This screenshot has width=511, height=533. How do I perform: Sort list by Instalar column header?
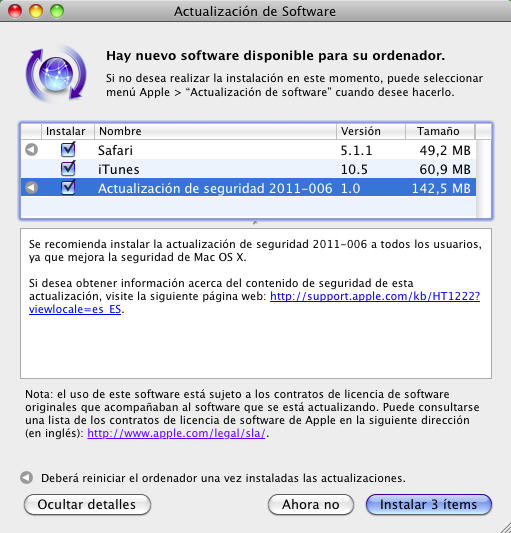tap(68, 131)
